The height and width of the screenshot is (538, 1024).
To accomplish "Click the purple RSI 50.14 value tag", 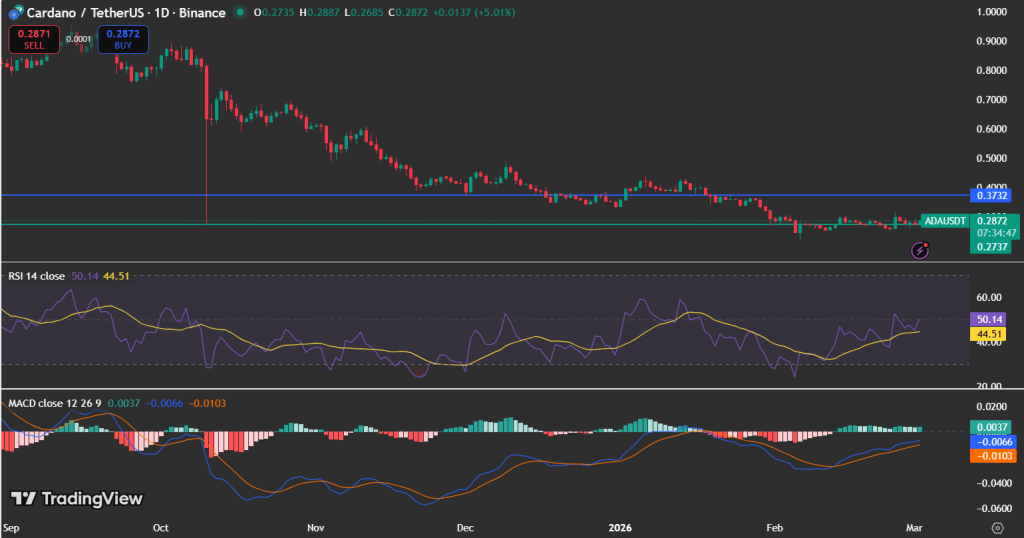I will click(x=990, y=319).
